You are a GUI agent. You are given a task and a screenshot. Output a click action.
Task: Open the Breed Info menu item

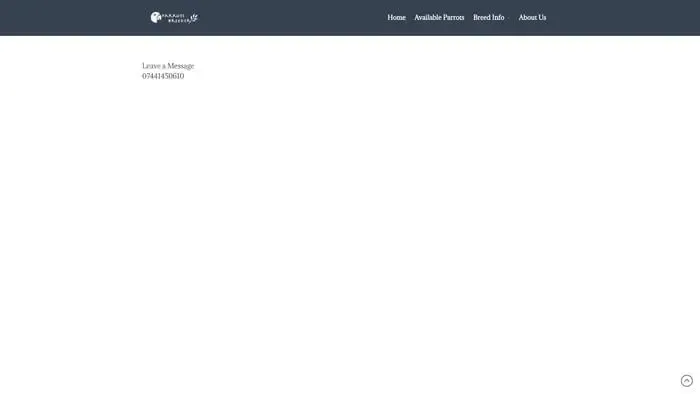coord(488,17)
